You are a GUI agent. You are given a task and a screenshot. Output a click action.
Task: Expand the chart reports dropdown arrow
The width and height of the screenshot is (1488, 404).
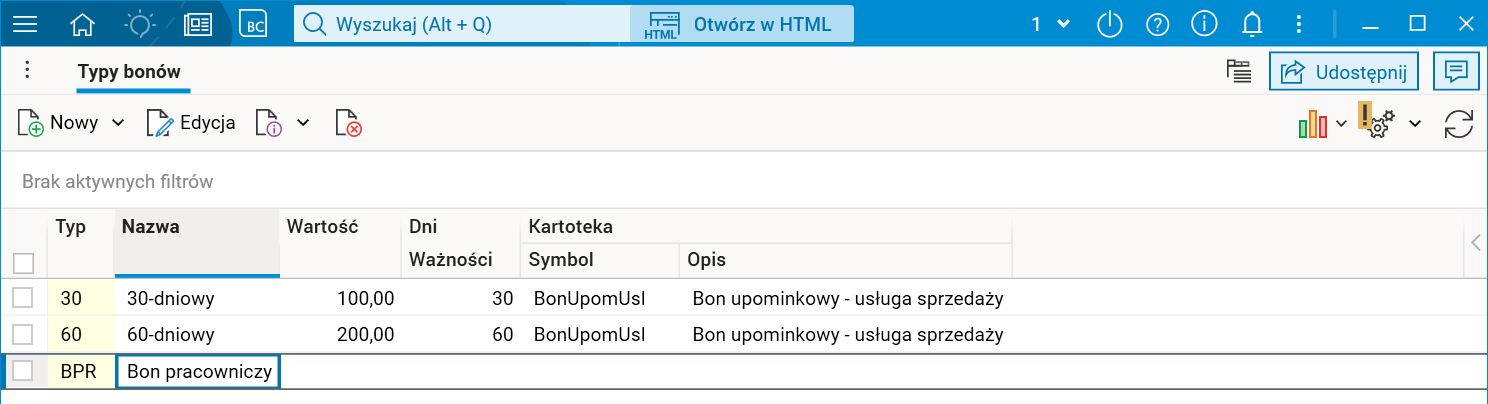tap(1341, 123)
